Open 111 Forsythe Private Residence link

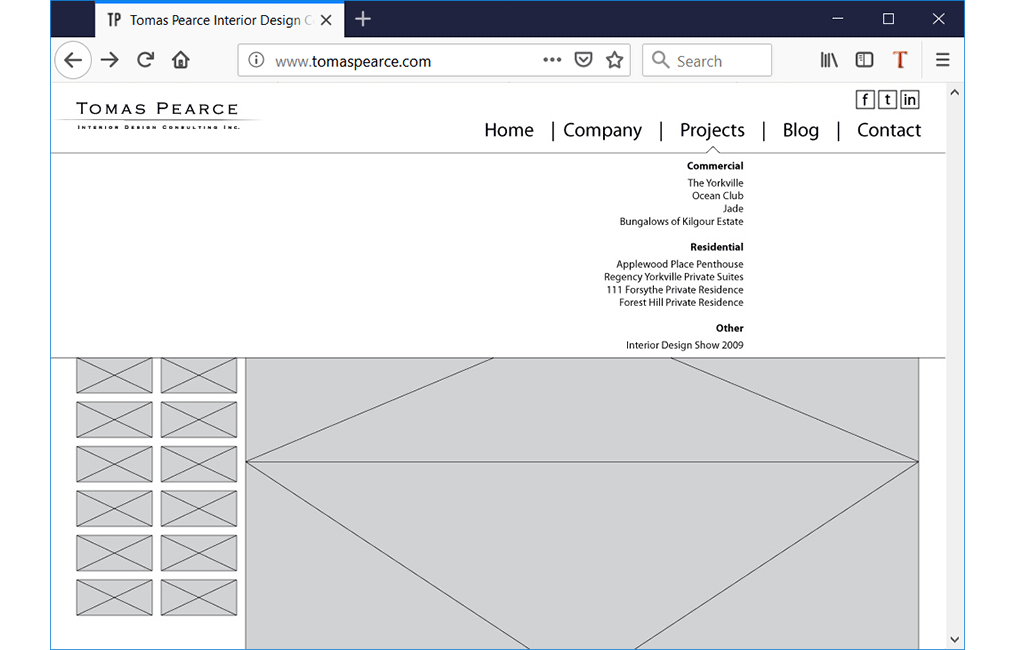675,290
